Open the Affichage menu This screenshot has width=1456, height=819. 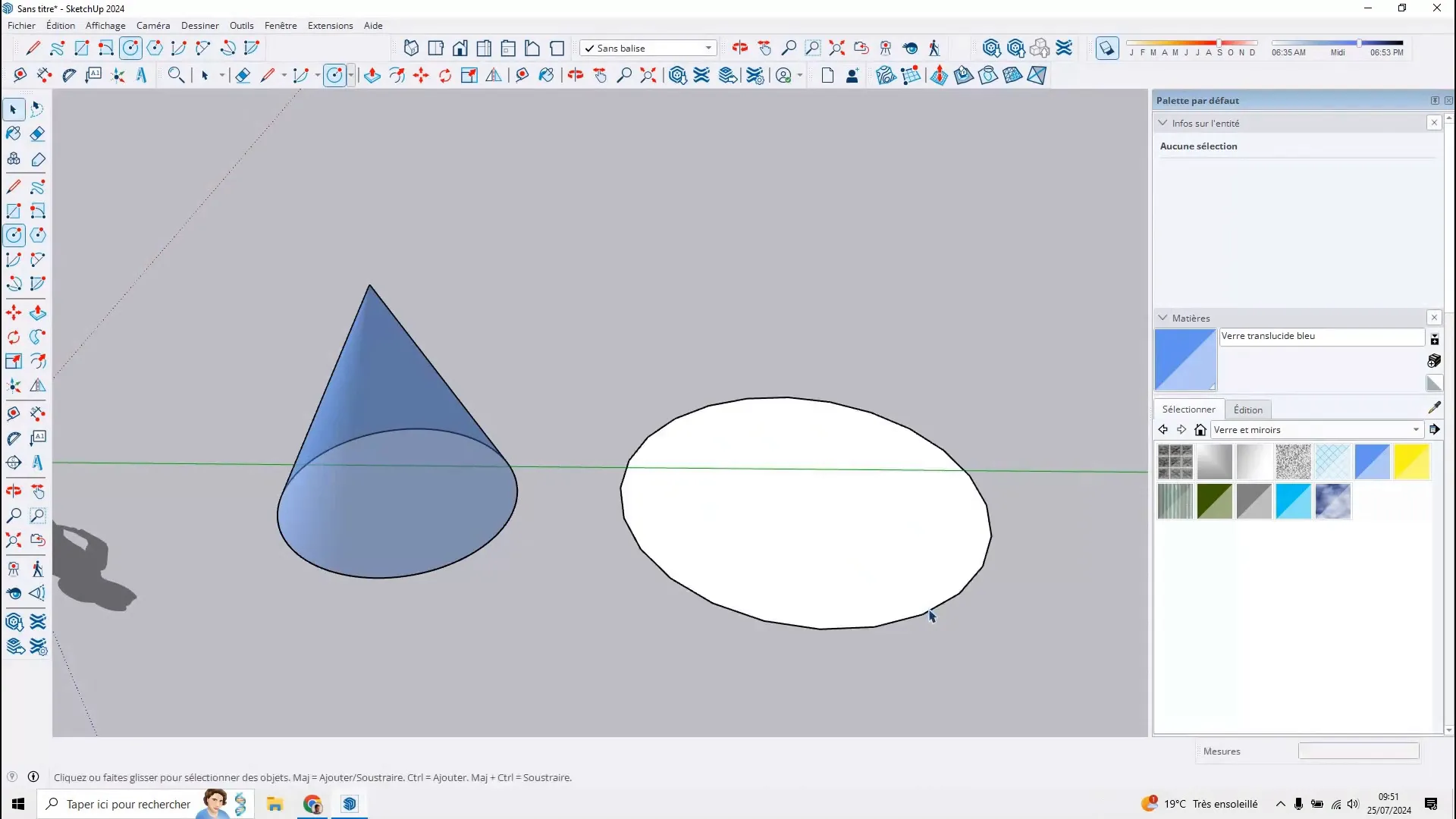pos(106,25)
